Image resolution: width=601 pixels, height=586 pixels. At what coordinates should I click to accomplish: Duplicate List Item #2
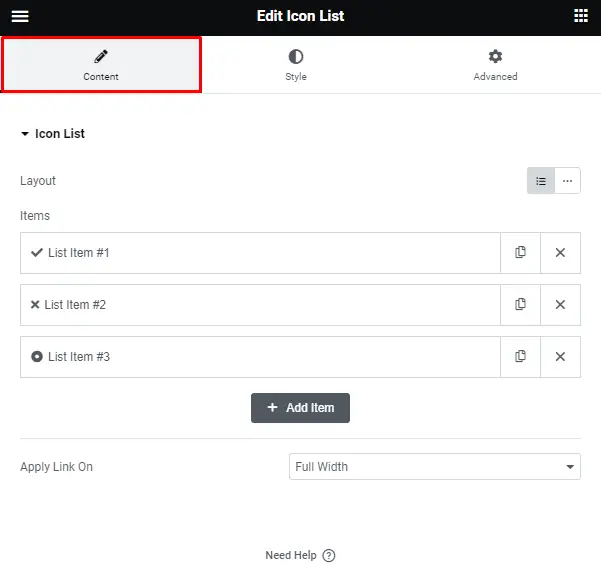[x=520, y=305]
